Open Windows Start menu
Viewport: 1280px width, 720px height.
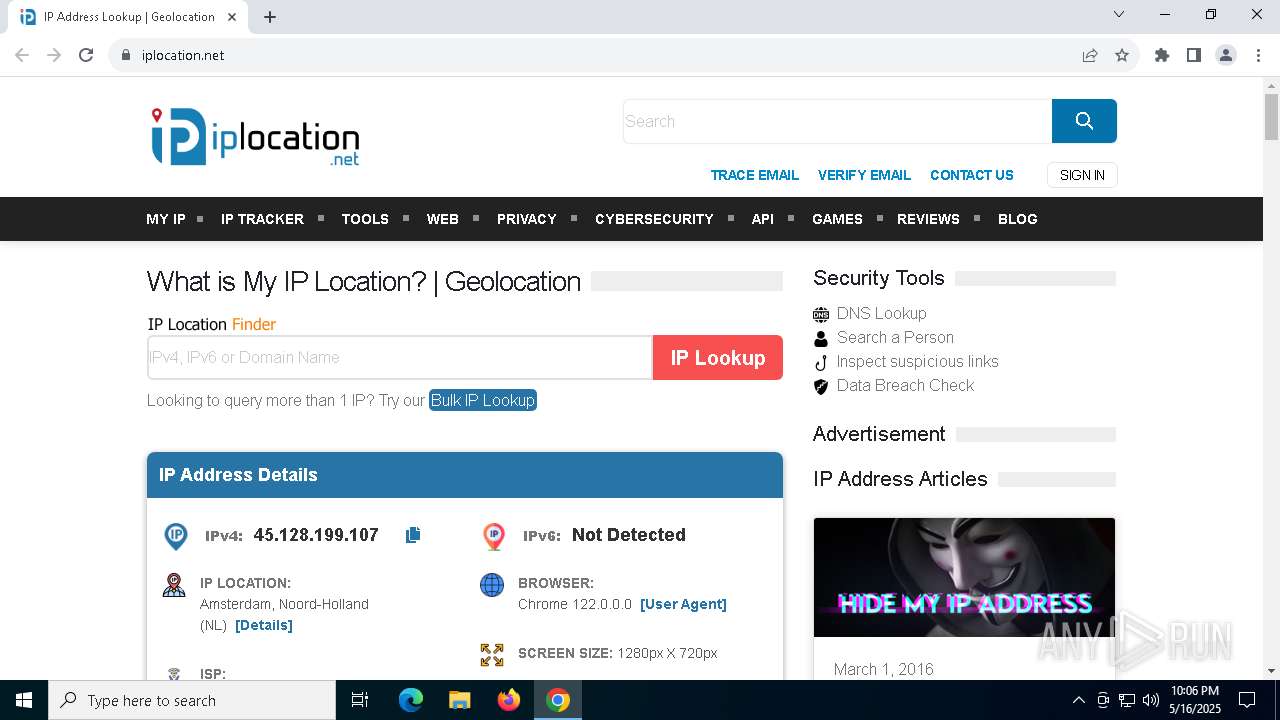pyautogui.click(x=24, y=700)
